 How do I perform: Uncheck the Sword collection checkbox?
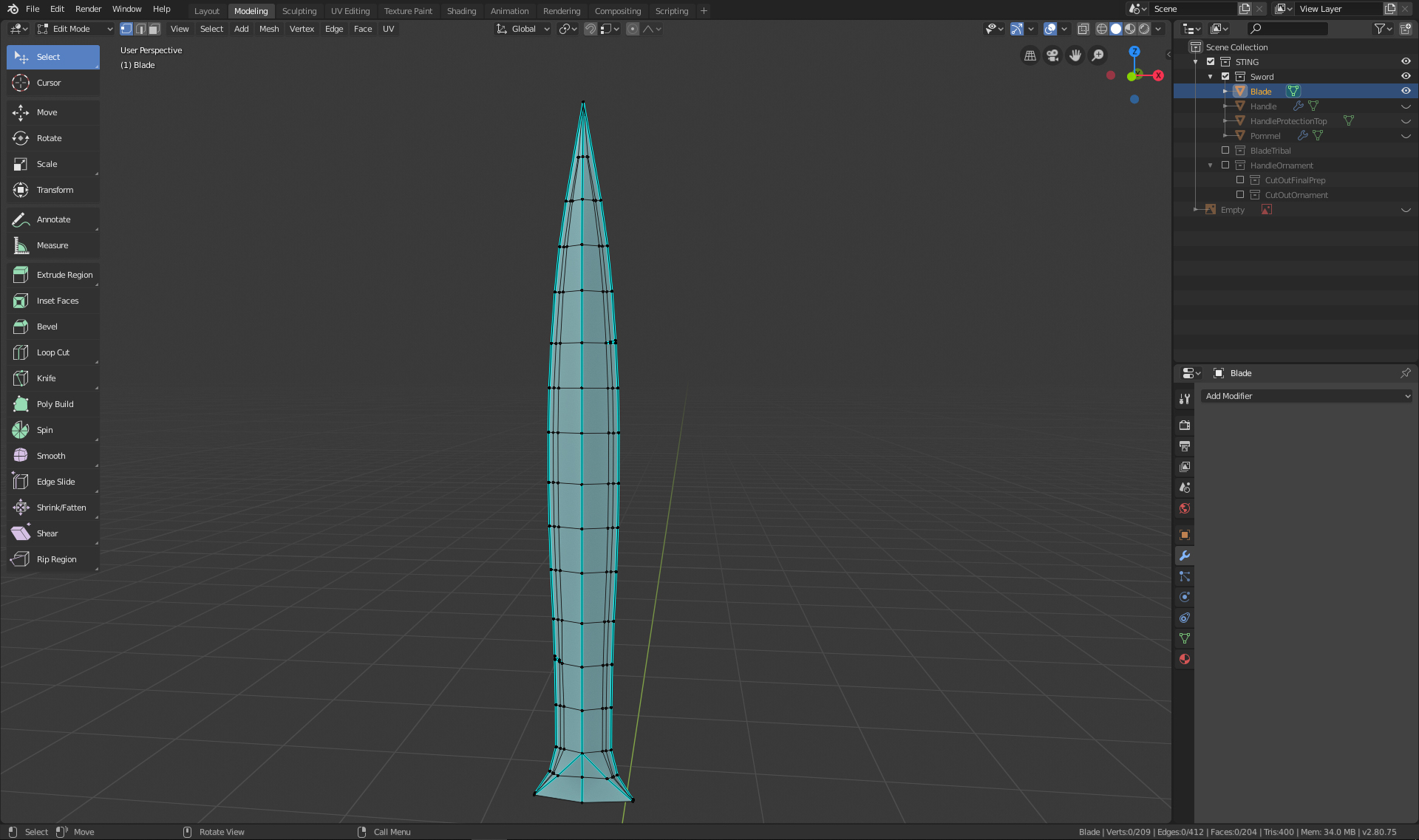coord(1225,77)
